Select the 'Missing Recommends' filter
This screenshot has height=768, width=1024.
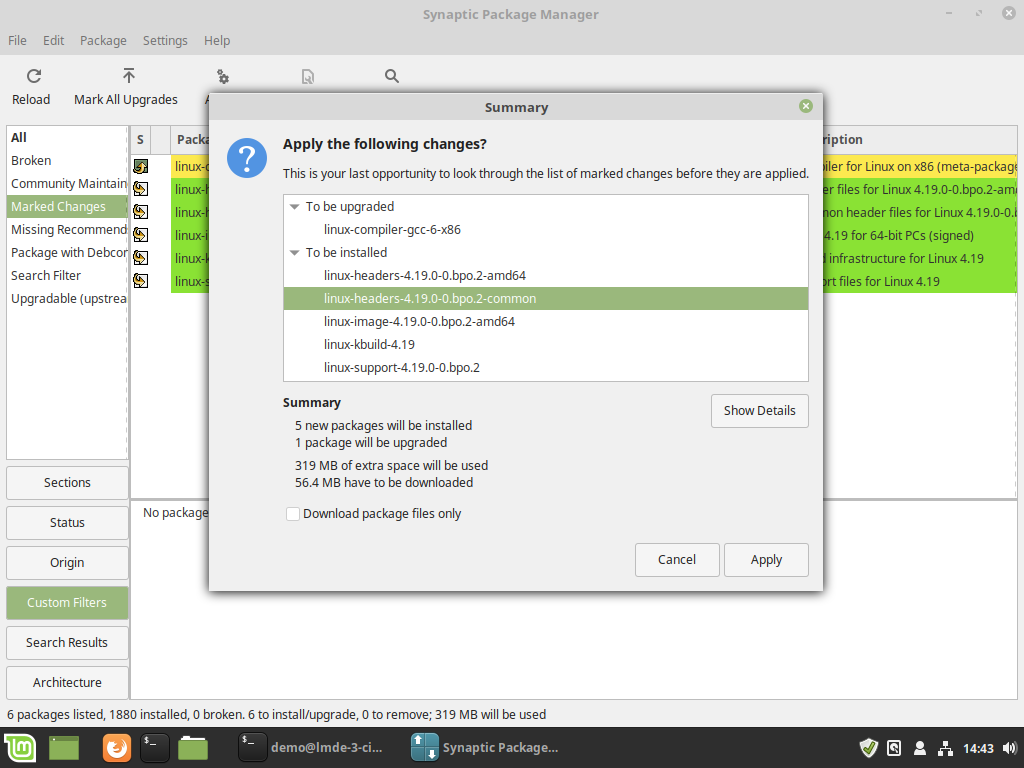67,229
